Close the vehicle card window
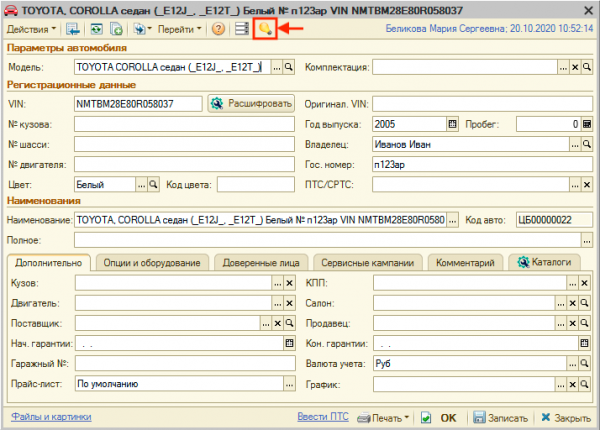 [589, 10]
